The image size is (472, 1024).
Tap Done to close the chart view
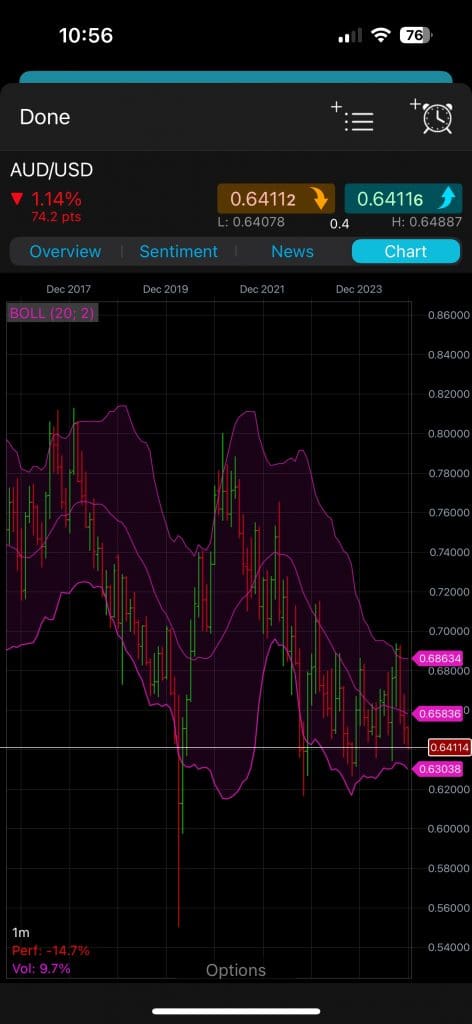pyautogui.click(x=45, y=117)
